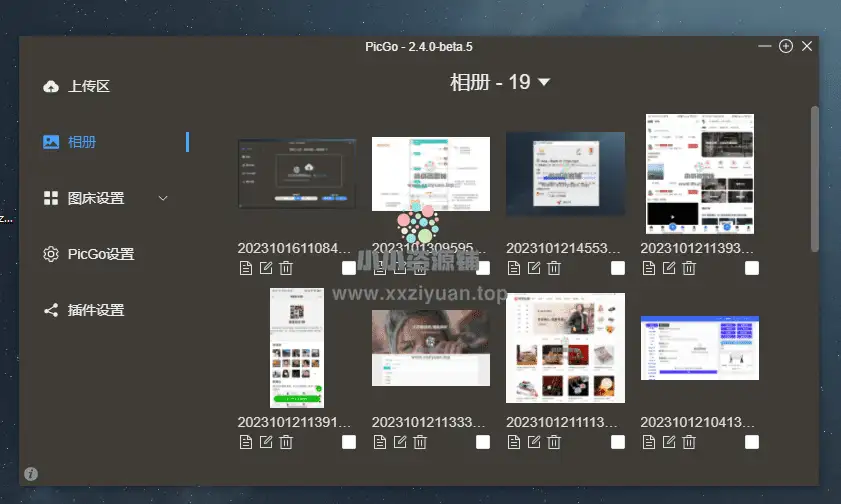841x504 pixels.
Task: Check the box for image 2023101211113
Action: pos(618,442)
